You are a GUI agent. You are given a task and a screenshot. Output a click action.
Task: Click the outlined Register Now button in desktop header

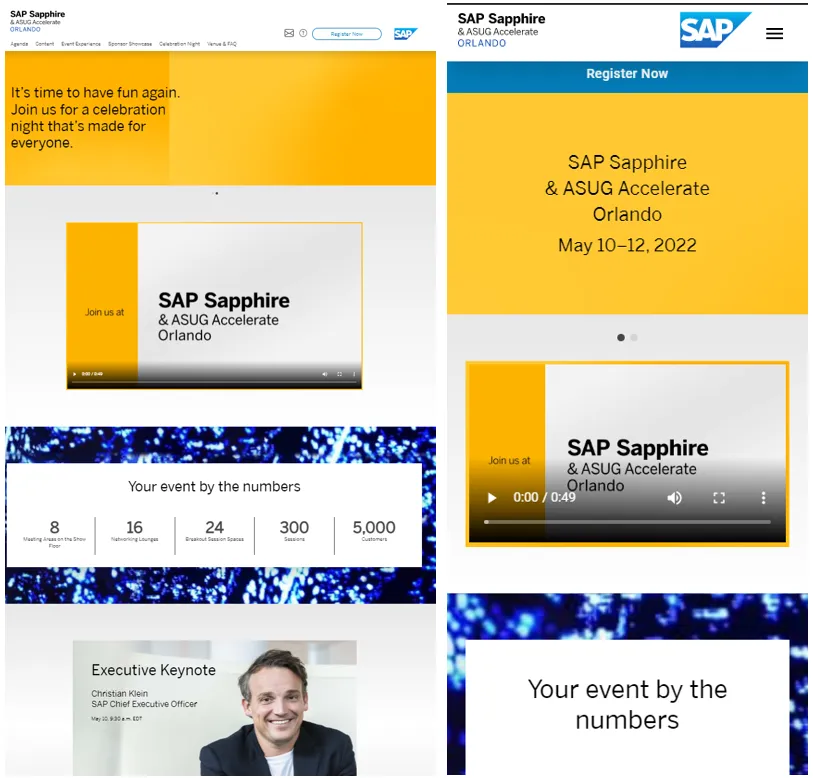[x=346, y=34]
